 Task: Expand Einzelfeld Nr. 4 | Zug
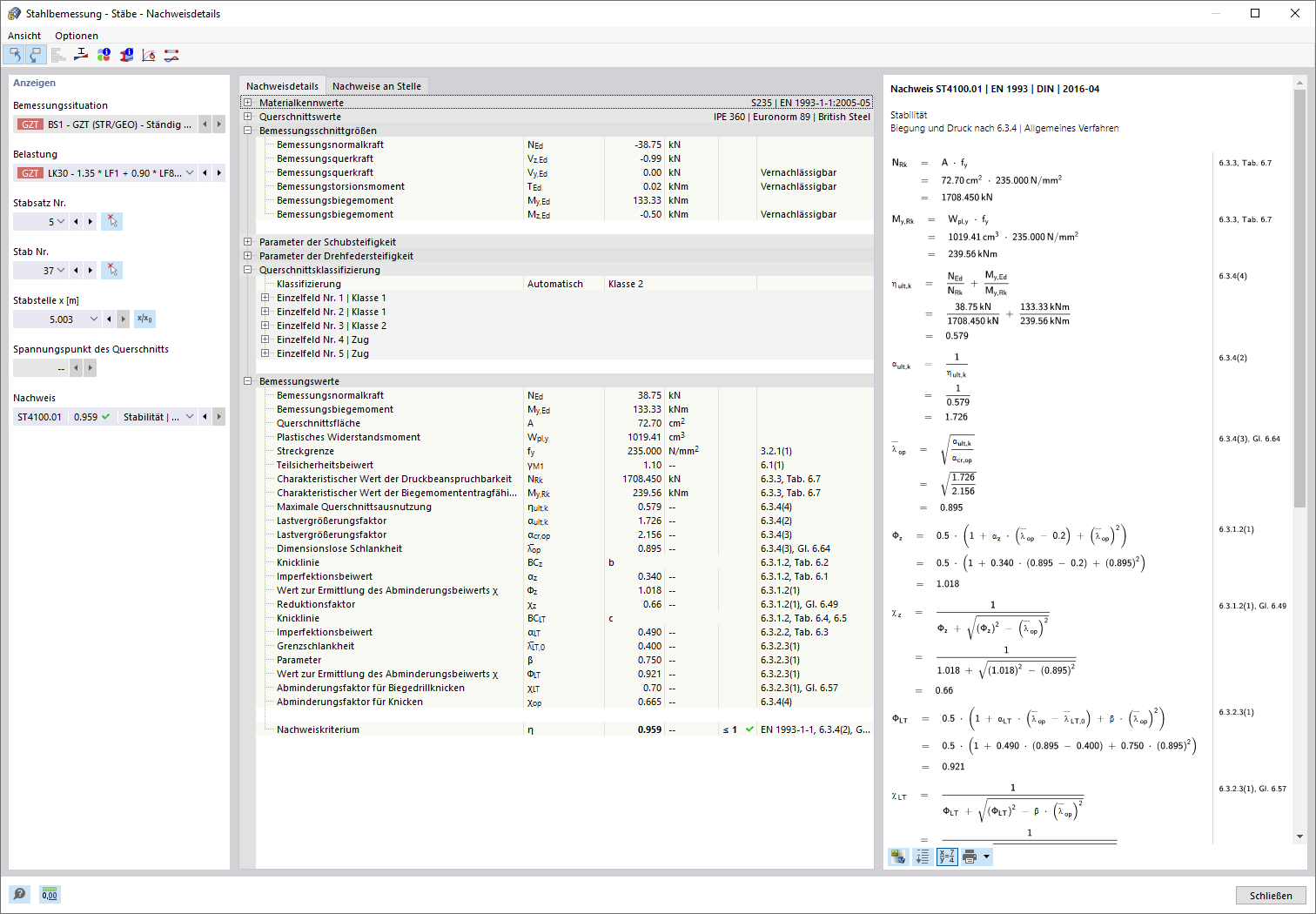(x=265, y=339)
